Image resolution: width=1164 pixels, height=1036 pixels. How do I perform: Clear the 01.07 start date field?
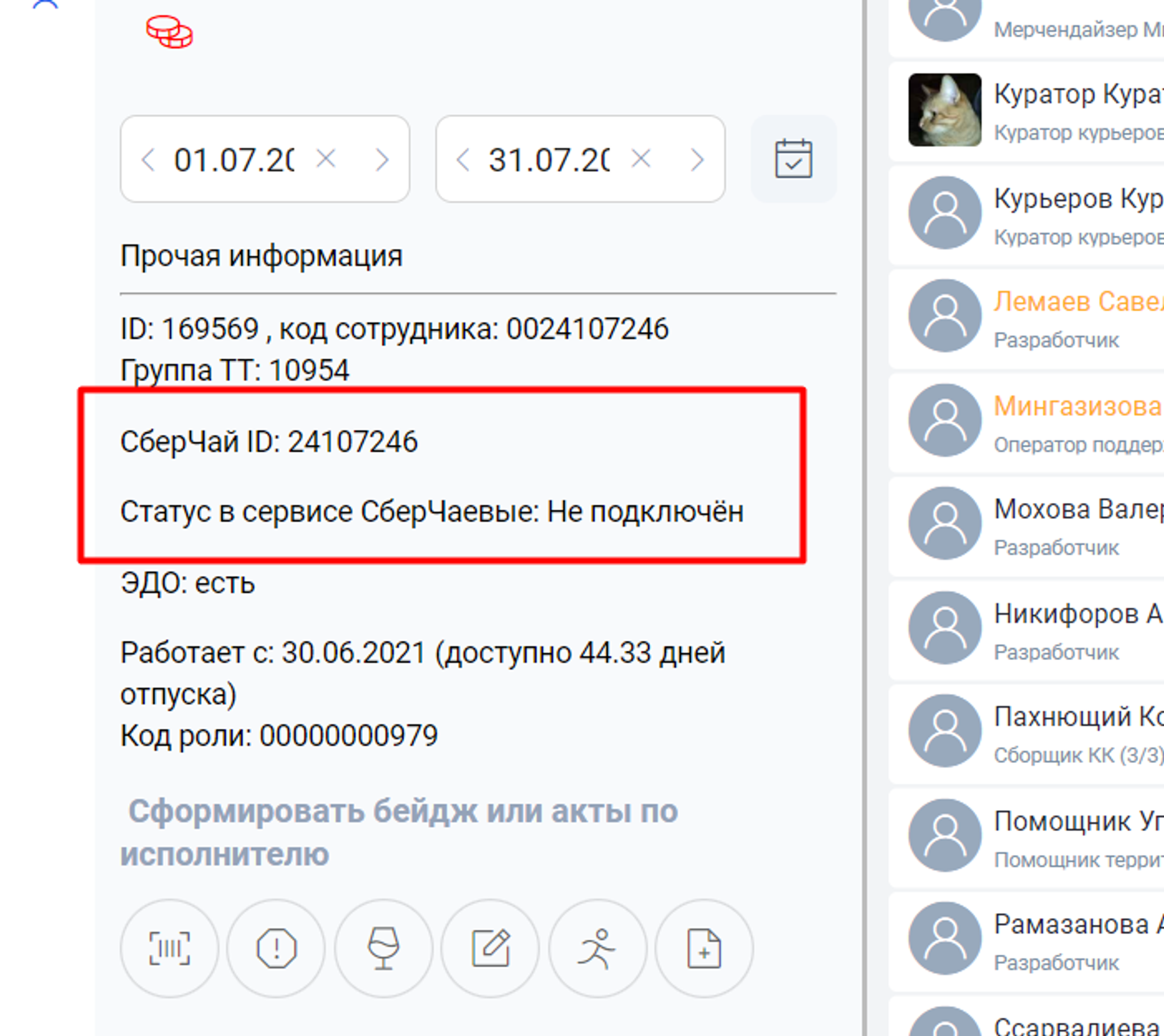(x=326, y=158)
